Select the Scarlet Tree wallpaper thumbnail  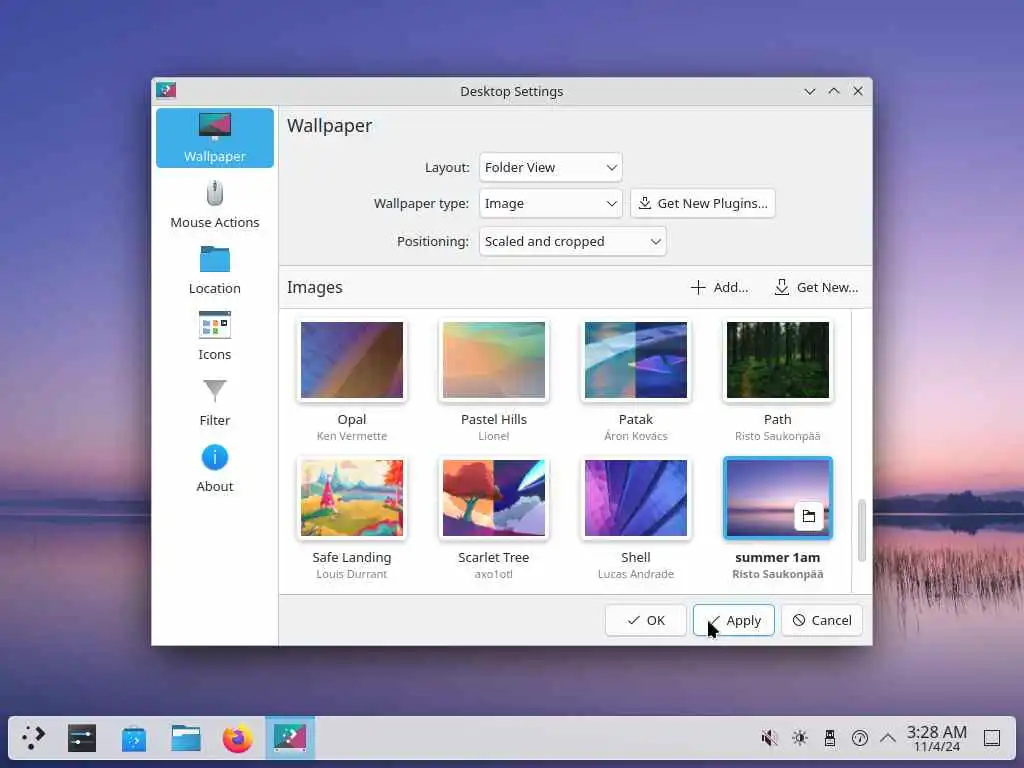tap(494, 498)
